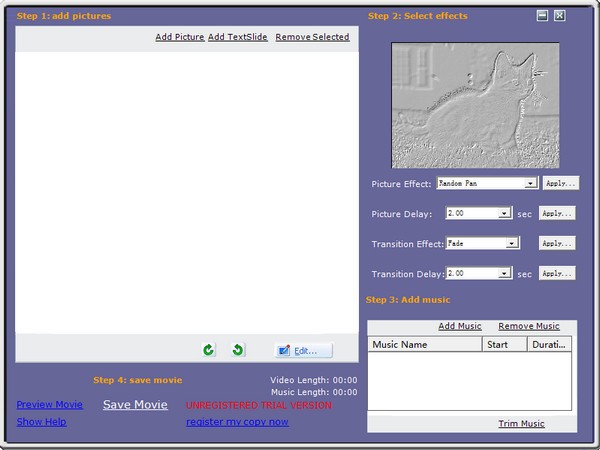Apply the Transition Delay setting
The image size is (600, 450).
pos(557,273)
